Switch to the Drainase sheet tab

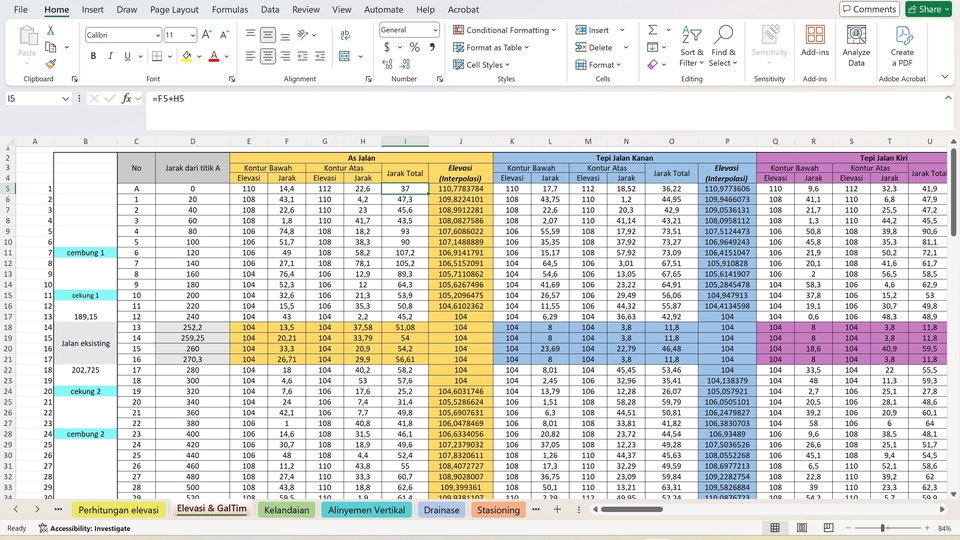[x=441, y=510]
